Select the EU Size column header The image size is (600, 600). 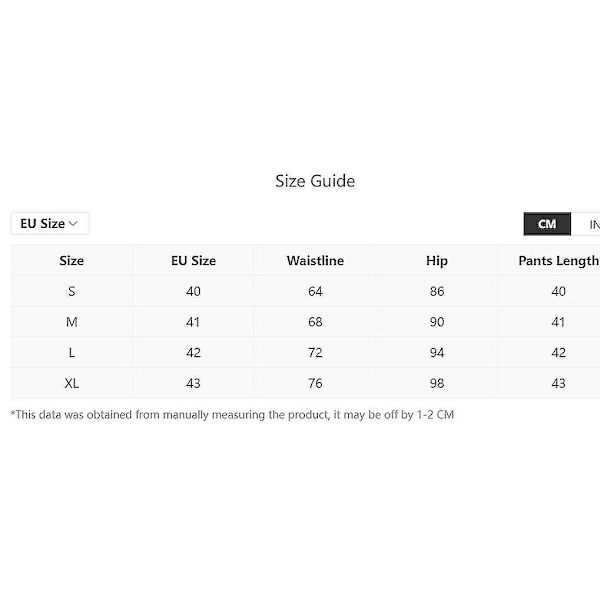(x=193, y=261)
